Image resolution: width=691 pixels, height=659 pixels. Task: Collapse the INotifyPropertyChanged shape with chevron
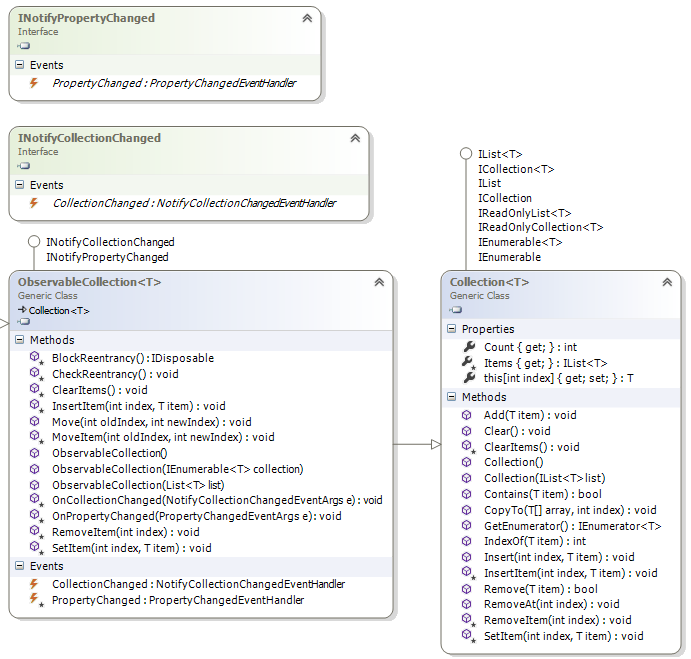306,19
